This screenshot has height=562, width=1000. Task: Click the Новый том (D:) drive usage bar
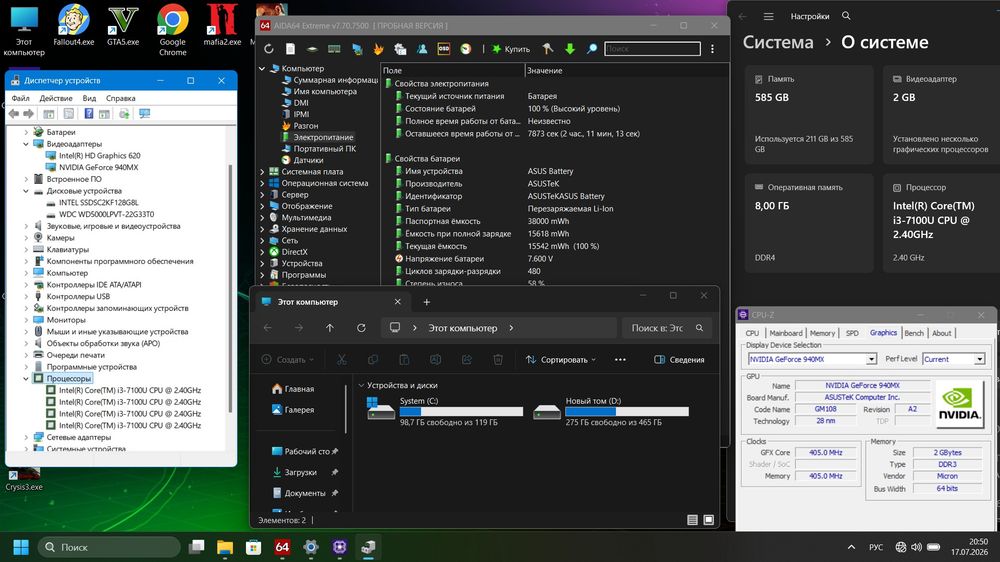[627, 411]
